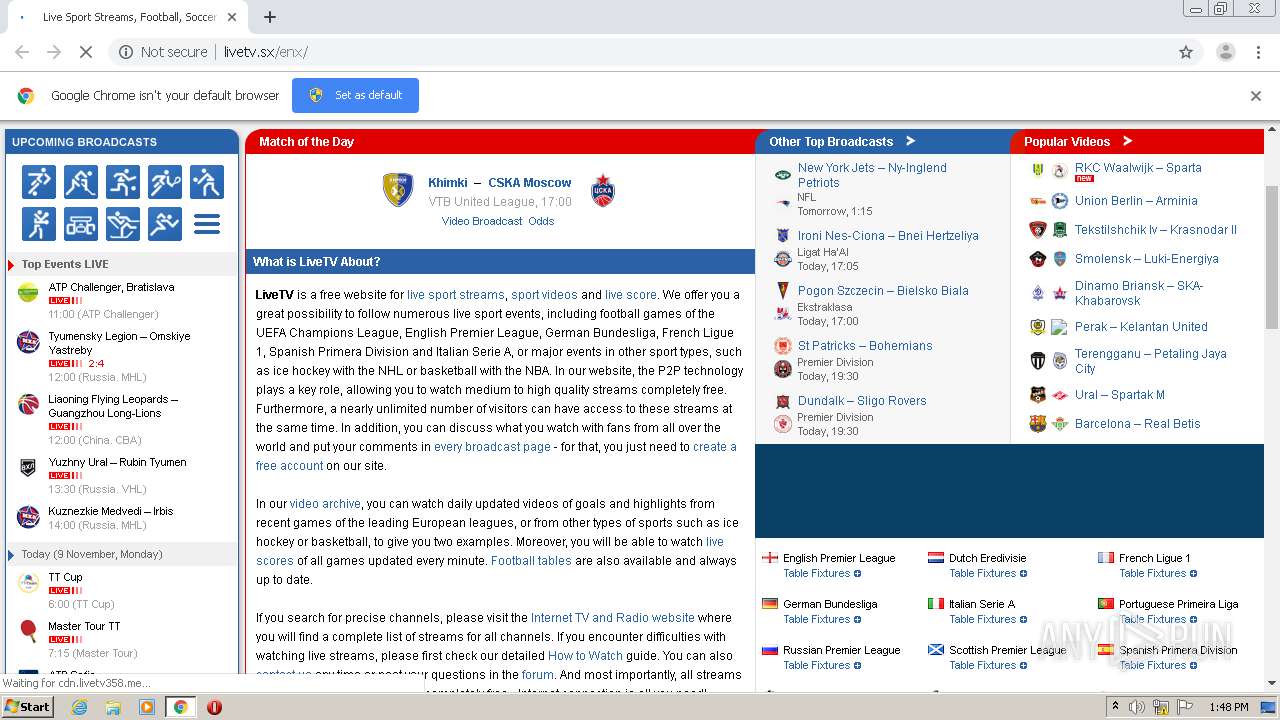Open the Football tables link
The image size is (1280, 720).
(531, 561)
